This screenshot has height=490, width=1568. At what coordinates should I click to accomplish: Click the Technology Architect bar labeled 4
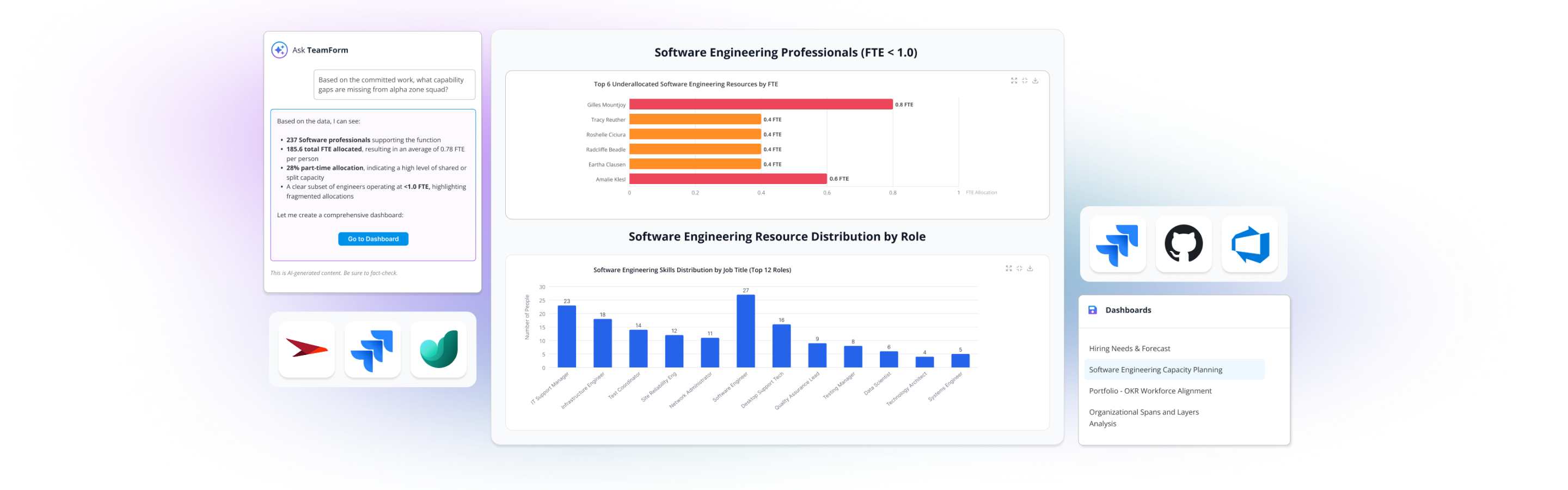tap(924, 362)
